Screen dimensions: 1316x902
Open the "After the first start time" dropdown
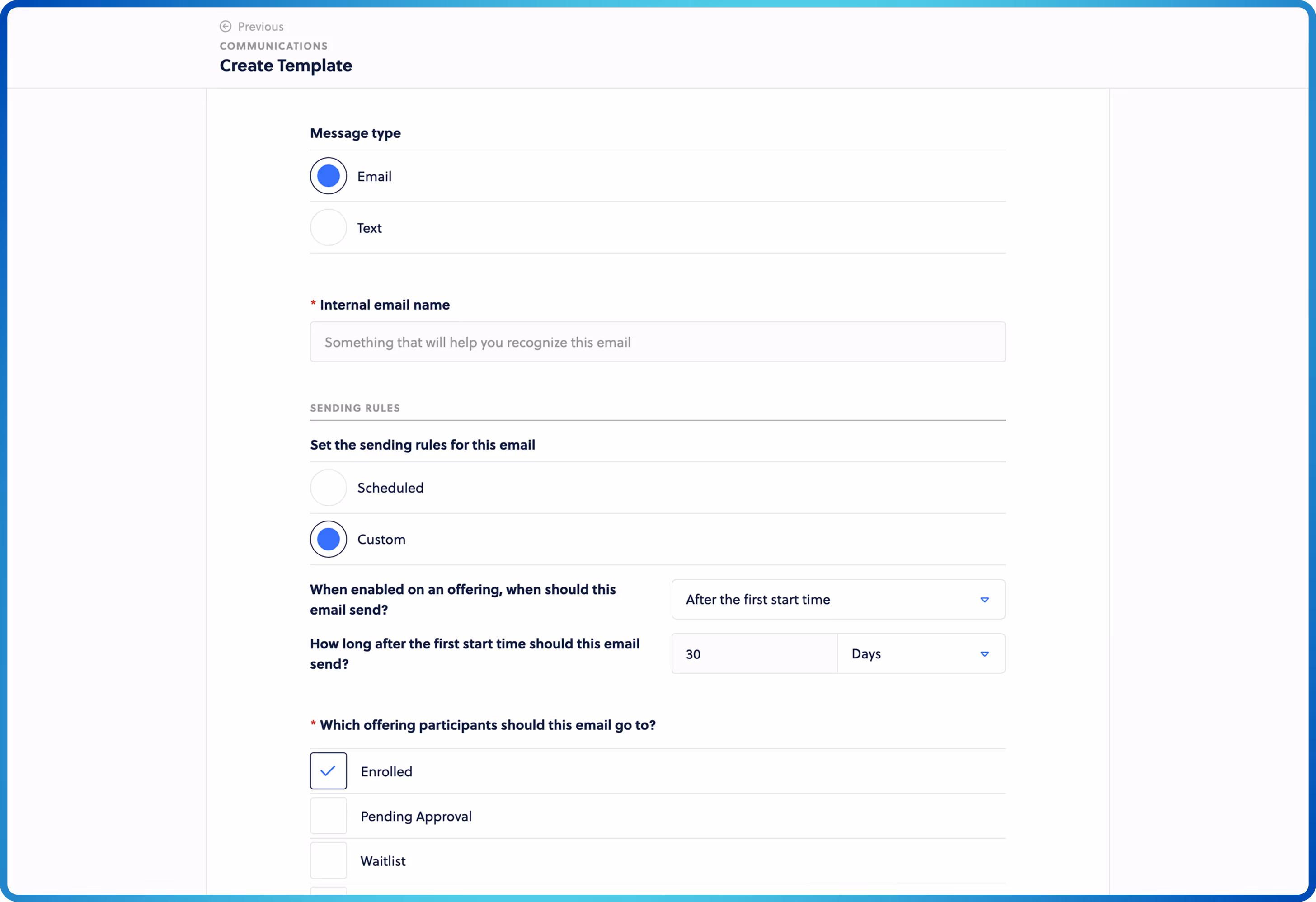838,599
